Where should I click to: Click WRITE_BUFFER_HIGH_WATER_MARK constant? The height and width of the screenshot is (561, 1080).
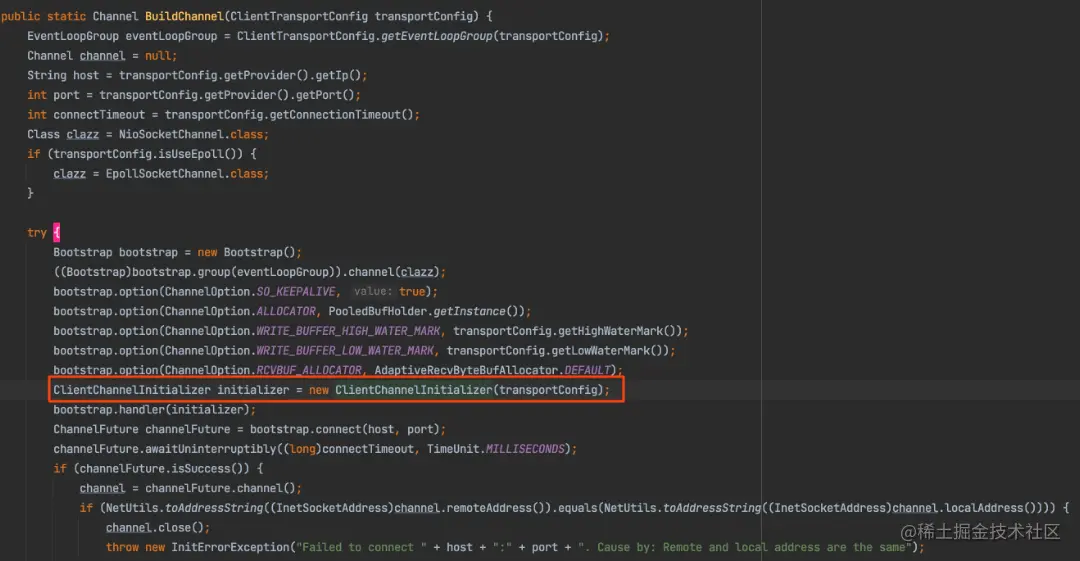[x=348, y=331]
